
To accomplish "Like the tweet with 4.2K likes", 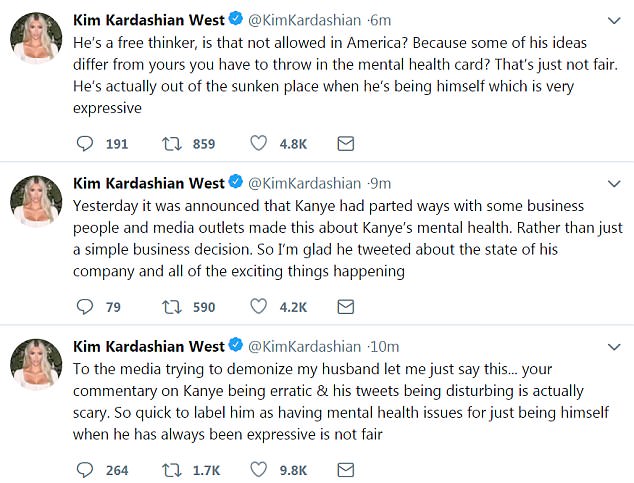I will click(259, 306).
